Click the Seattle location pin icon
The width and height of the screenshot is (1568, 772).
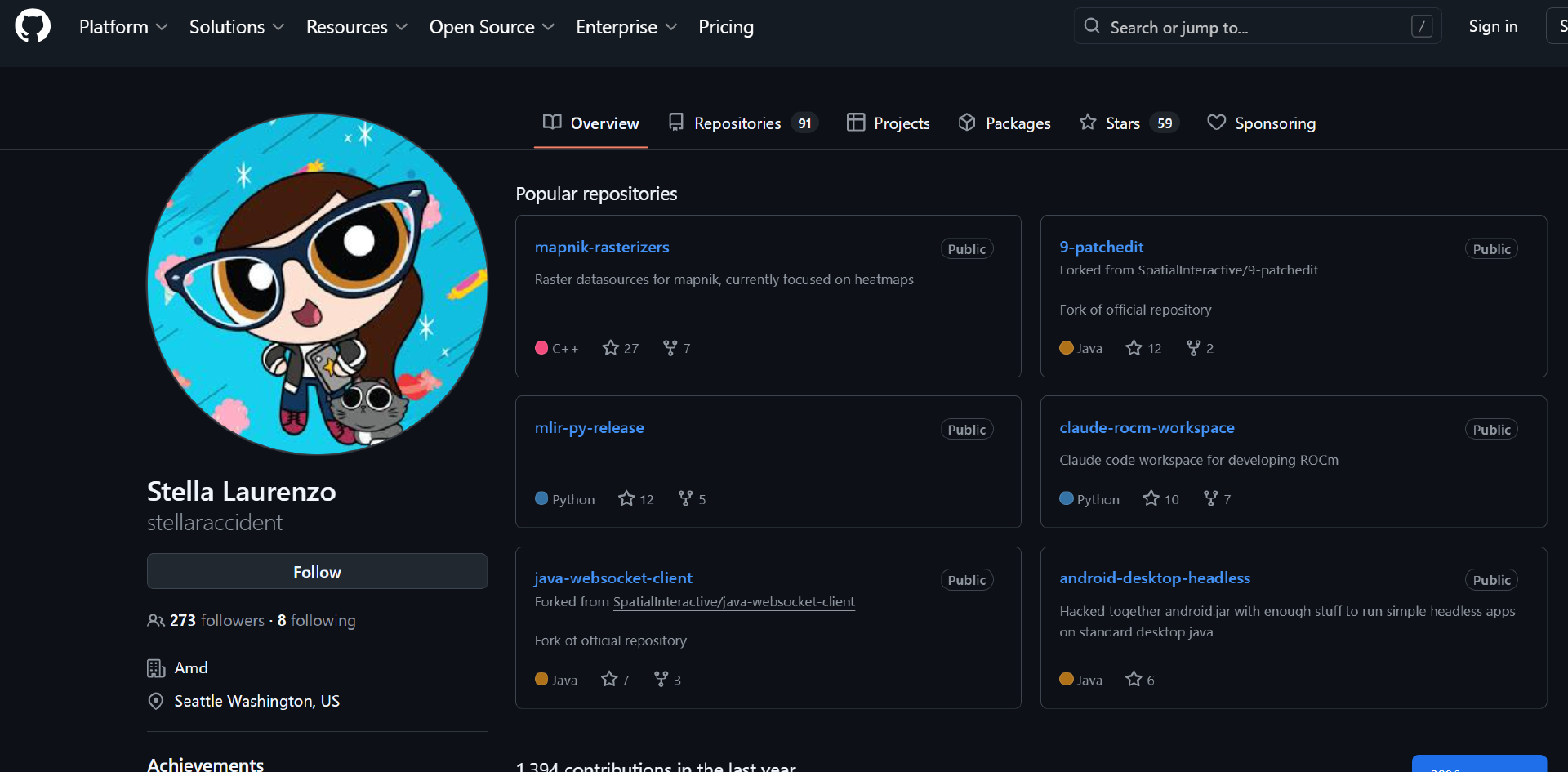(x=156, y=702)
